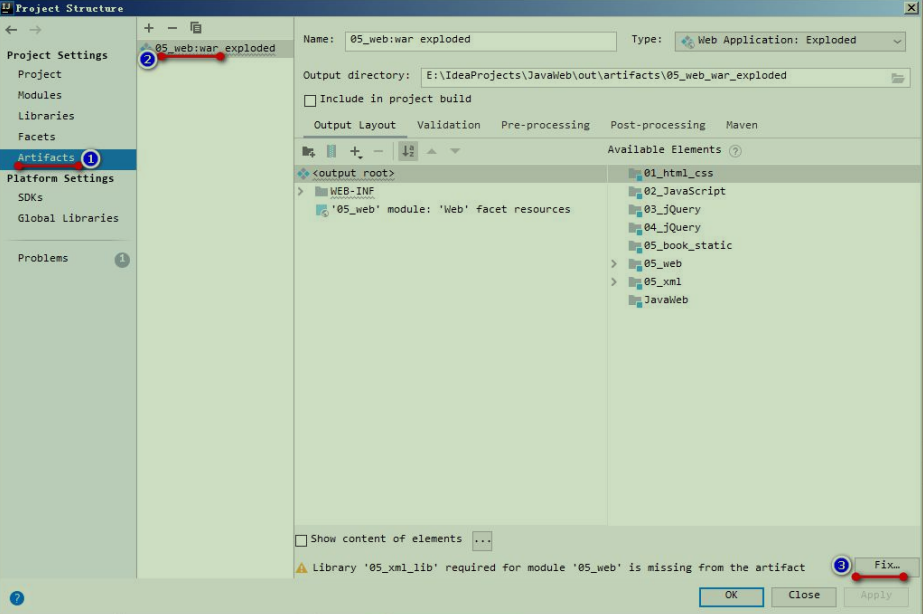Open SDKs platform settings
This screenshot has height=614, width=923.
(x=30, y=198)
